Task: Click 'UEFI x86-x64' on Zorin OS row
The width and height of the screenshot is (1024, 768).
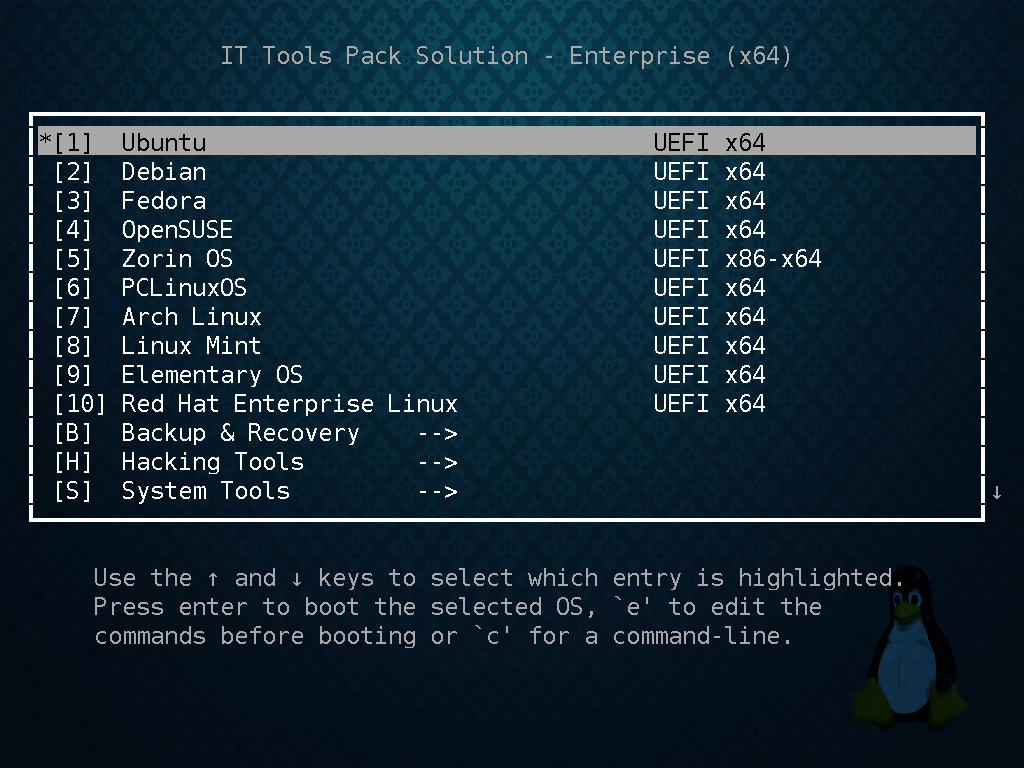Action: click(737, 259)
